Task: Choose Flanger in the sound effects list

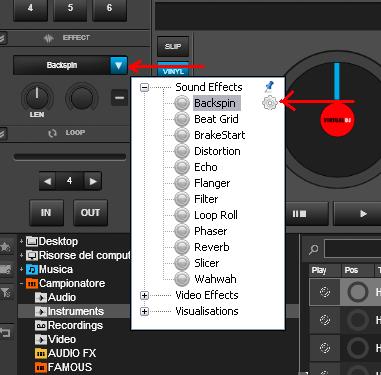Action: pos(212,183)
